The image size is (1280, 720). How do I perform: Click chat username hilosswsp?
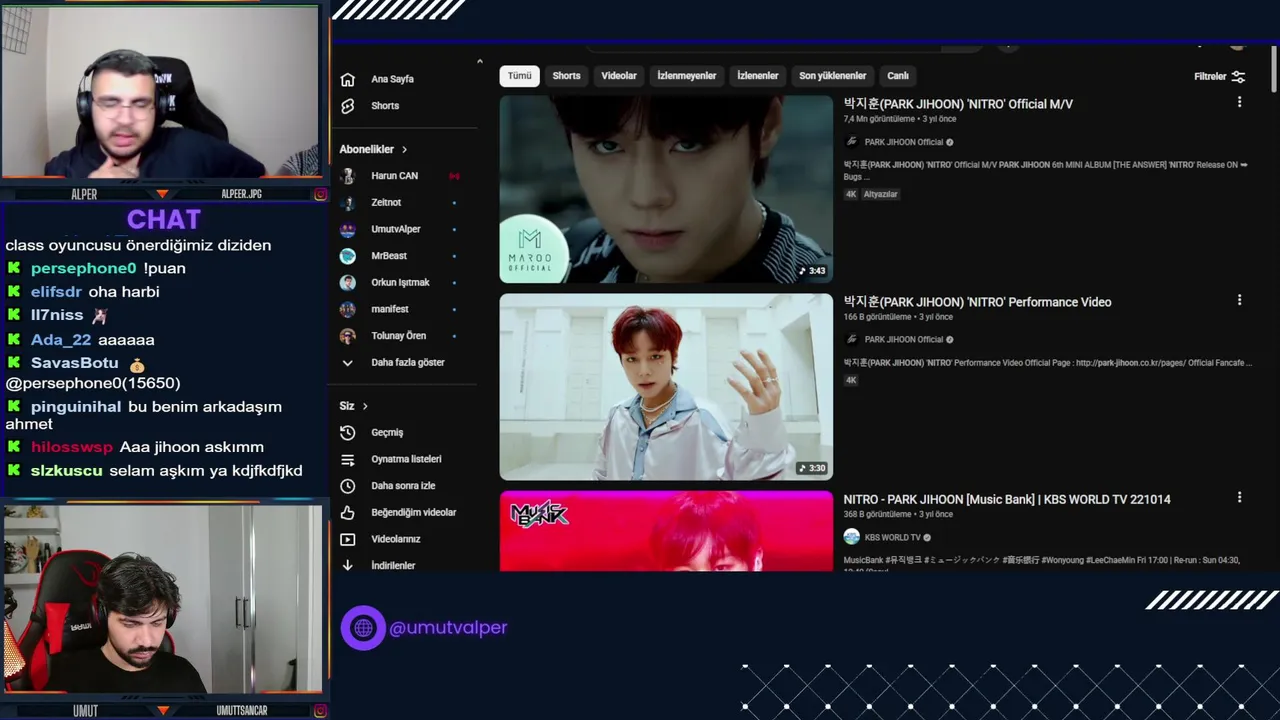click(72, 447)
